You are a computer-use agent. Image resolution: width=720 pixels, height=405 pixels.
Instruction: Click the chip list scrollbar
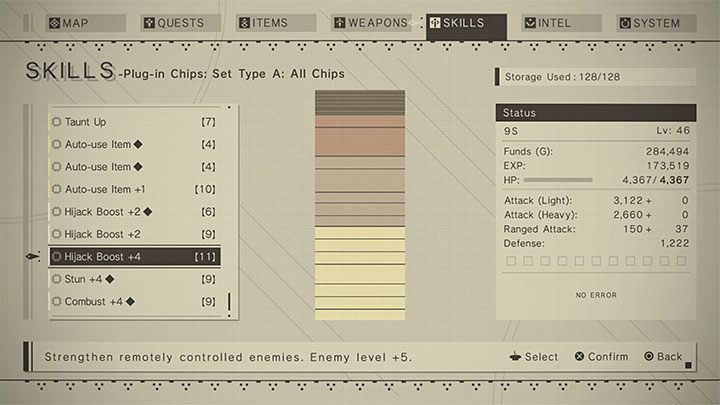230,301
